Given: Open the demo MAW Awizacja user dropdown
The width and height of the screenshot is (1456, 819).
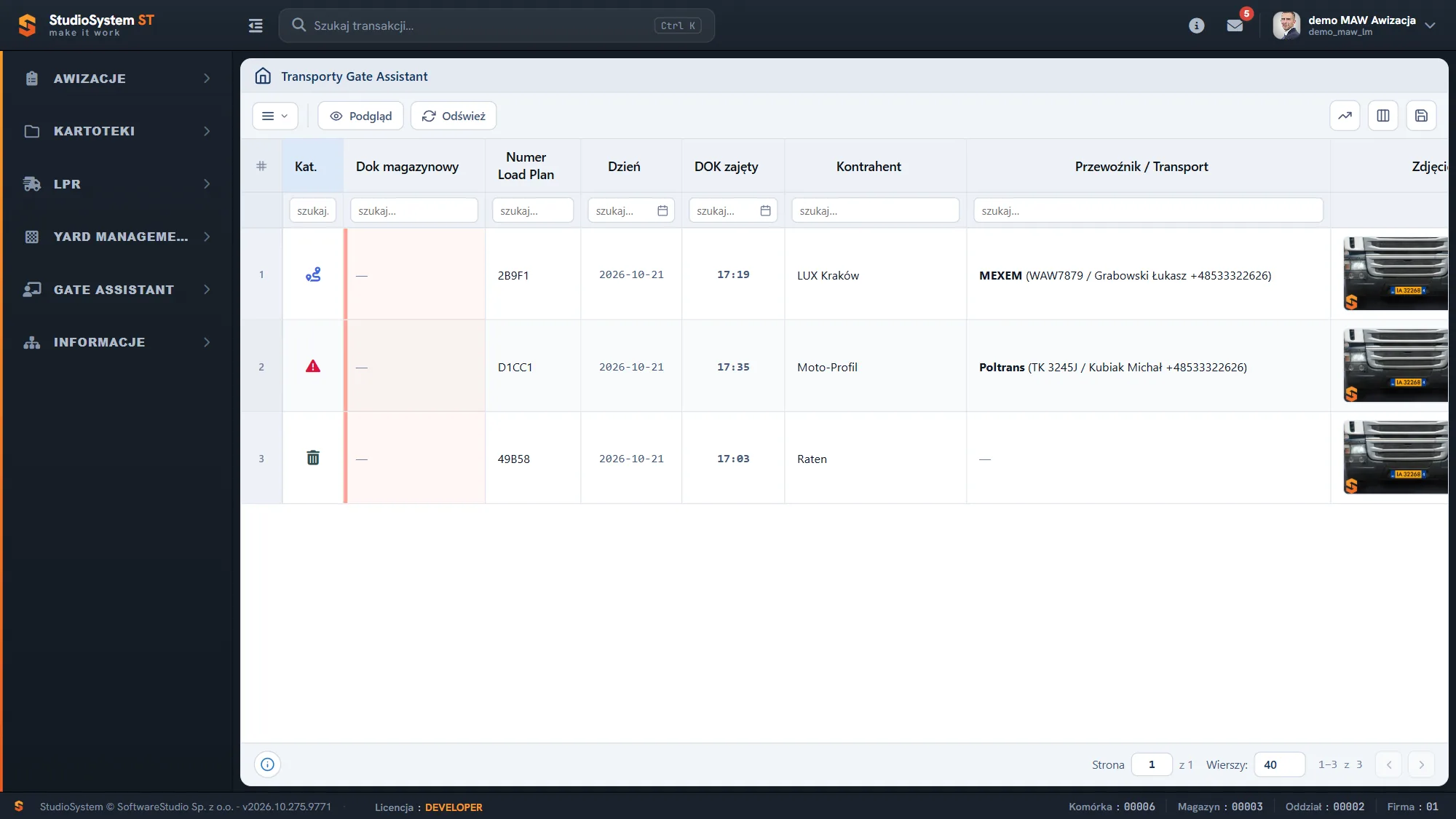Looking at the screenshot, I should (x=1354, y=25).
